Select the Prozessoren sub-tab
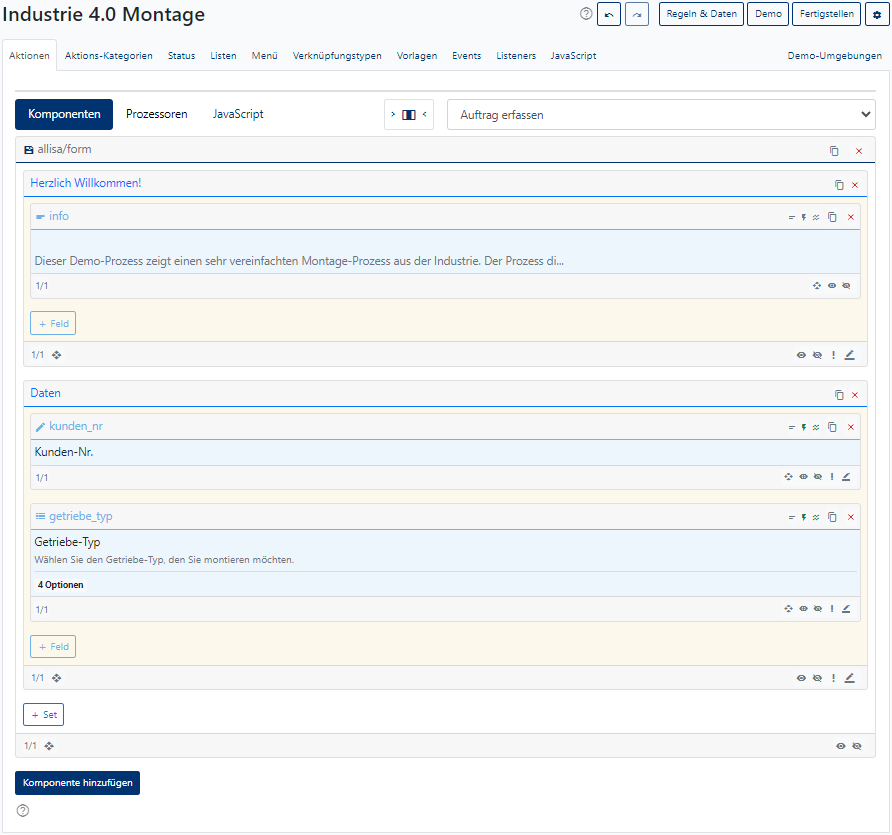892x835 pixels. click(156, 114)
